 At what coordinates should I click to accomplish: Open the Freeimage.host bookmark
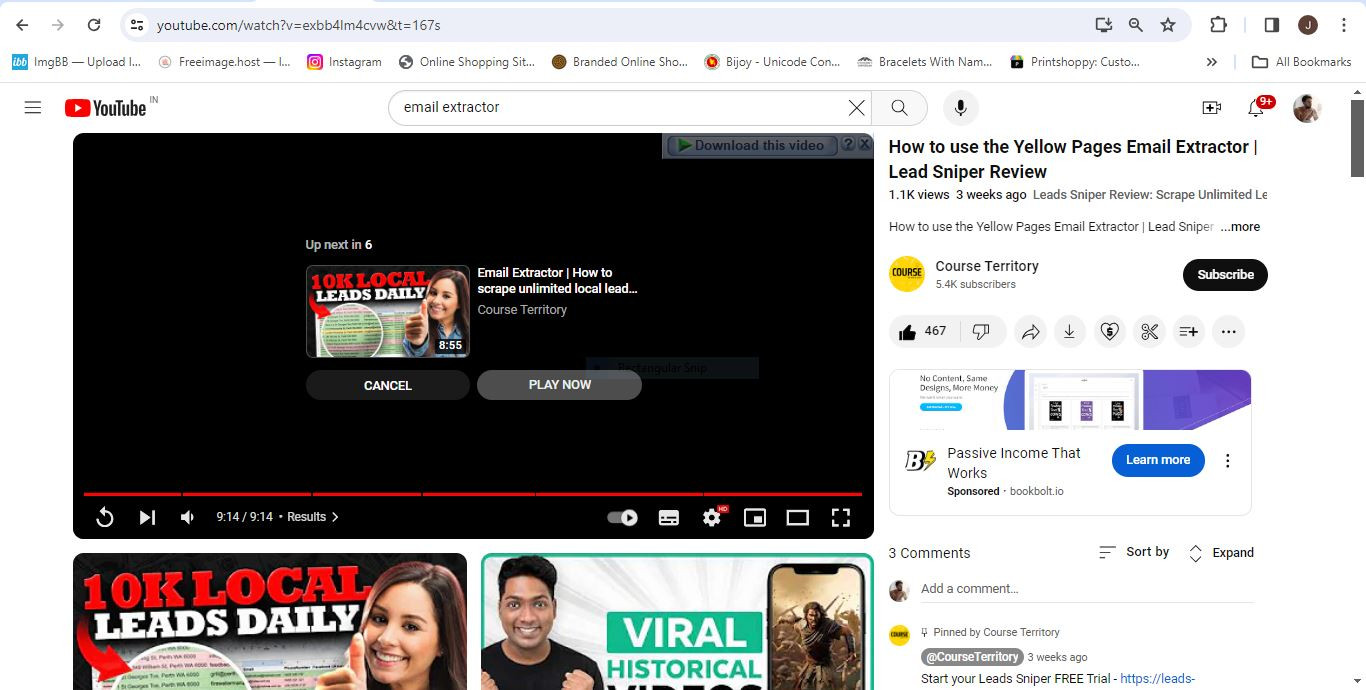[224, 62]
